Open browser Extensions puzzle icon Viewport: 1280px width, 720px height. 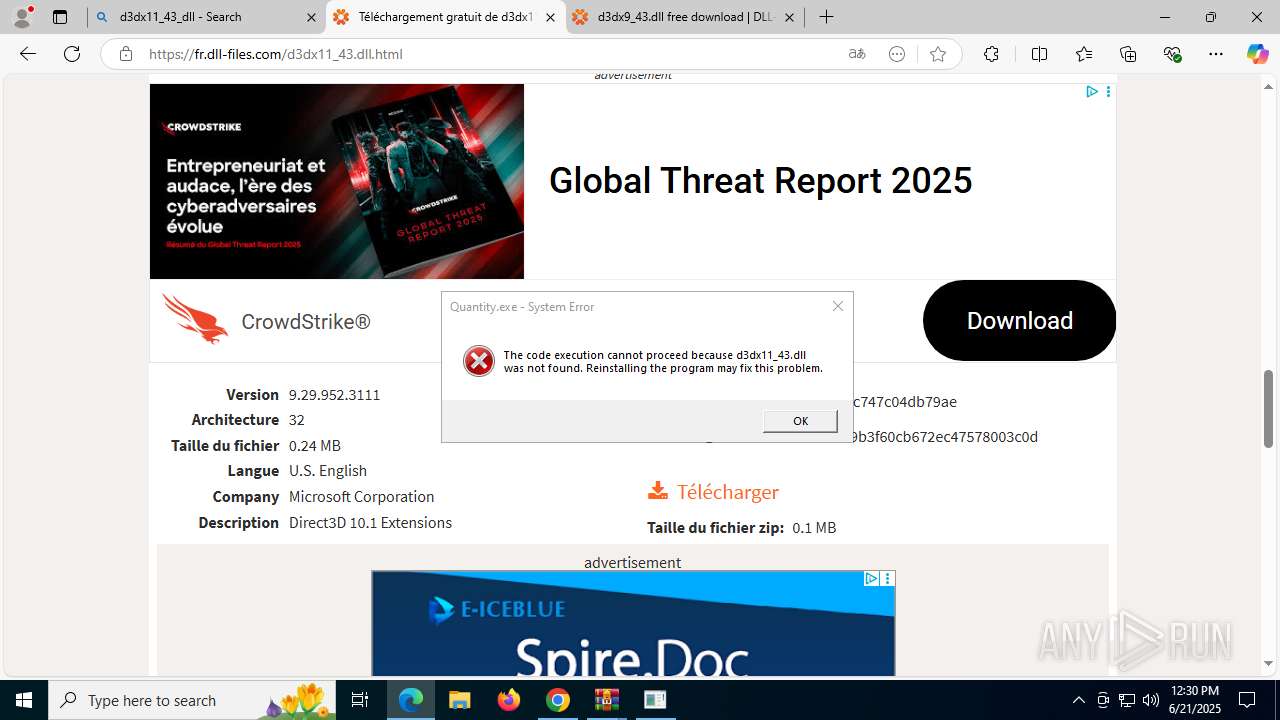pos(991,54)
